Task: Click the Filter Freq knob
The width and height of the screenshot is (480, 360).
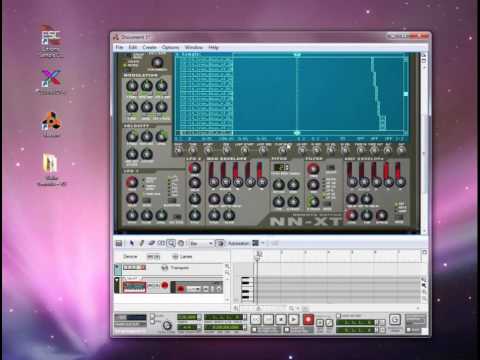Action: [x=313, y=169]
